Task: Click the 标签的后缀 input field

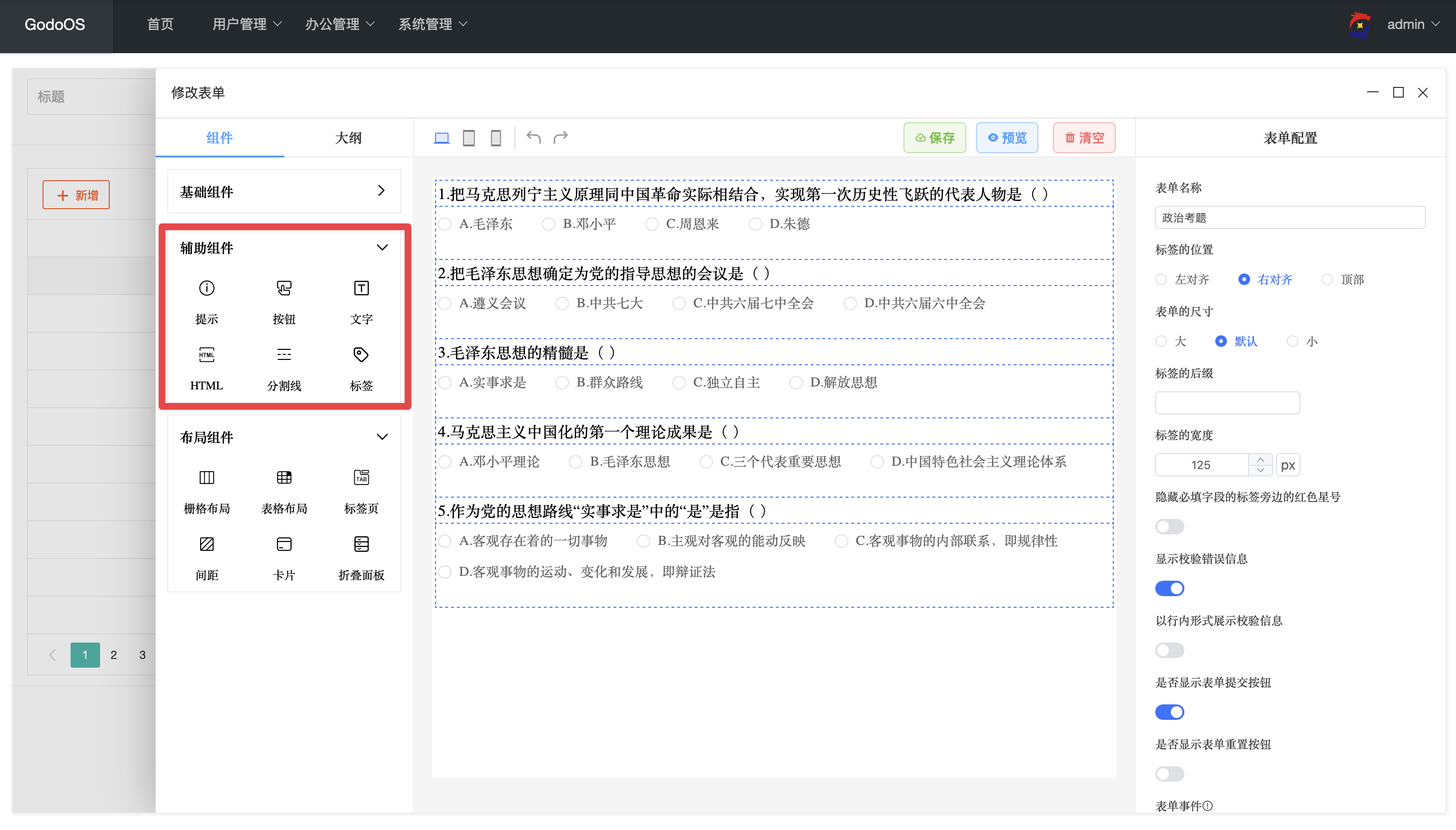Action: coord(1227,403)
